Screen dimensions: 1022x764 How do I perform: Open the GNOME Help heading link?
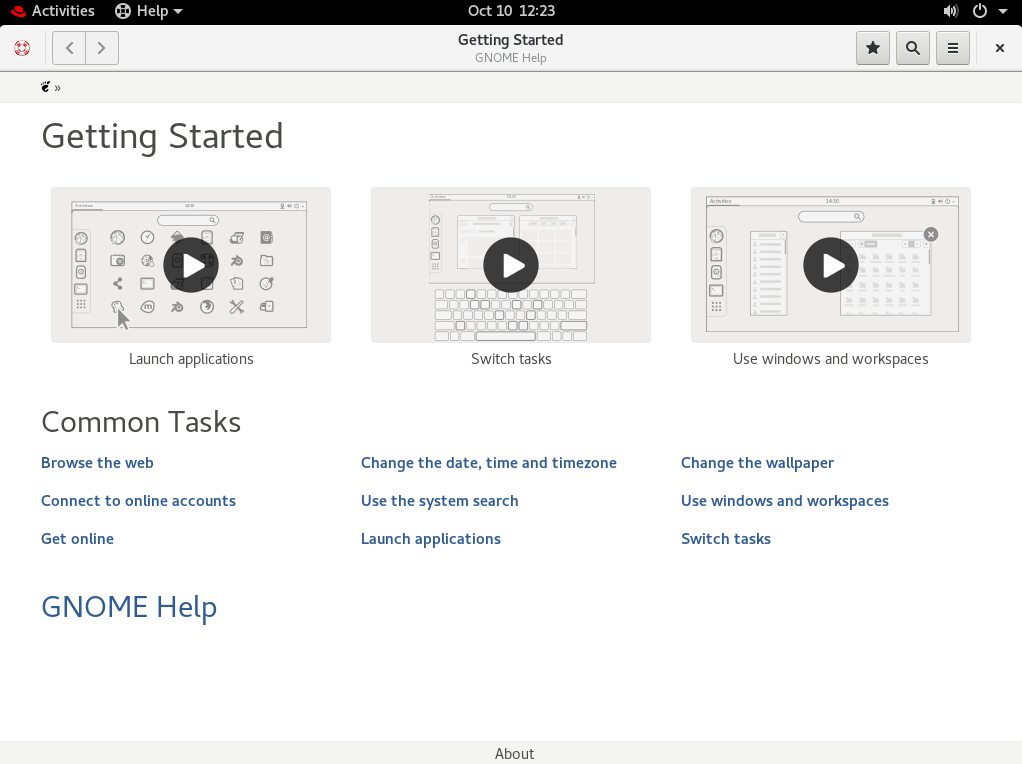129,607
